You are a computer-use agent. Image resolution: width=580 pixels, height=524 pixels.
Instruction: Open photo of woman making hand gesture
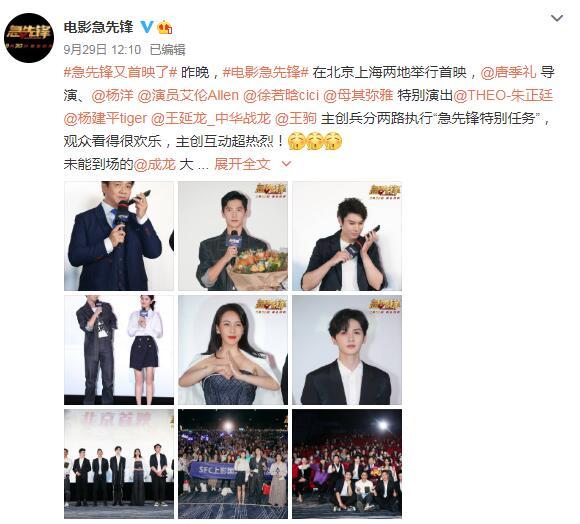click(x=233, y=350)
